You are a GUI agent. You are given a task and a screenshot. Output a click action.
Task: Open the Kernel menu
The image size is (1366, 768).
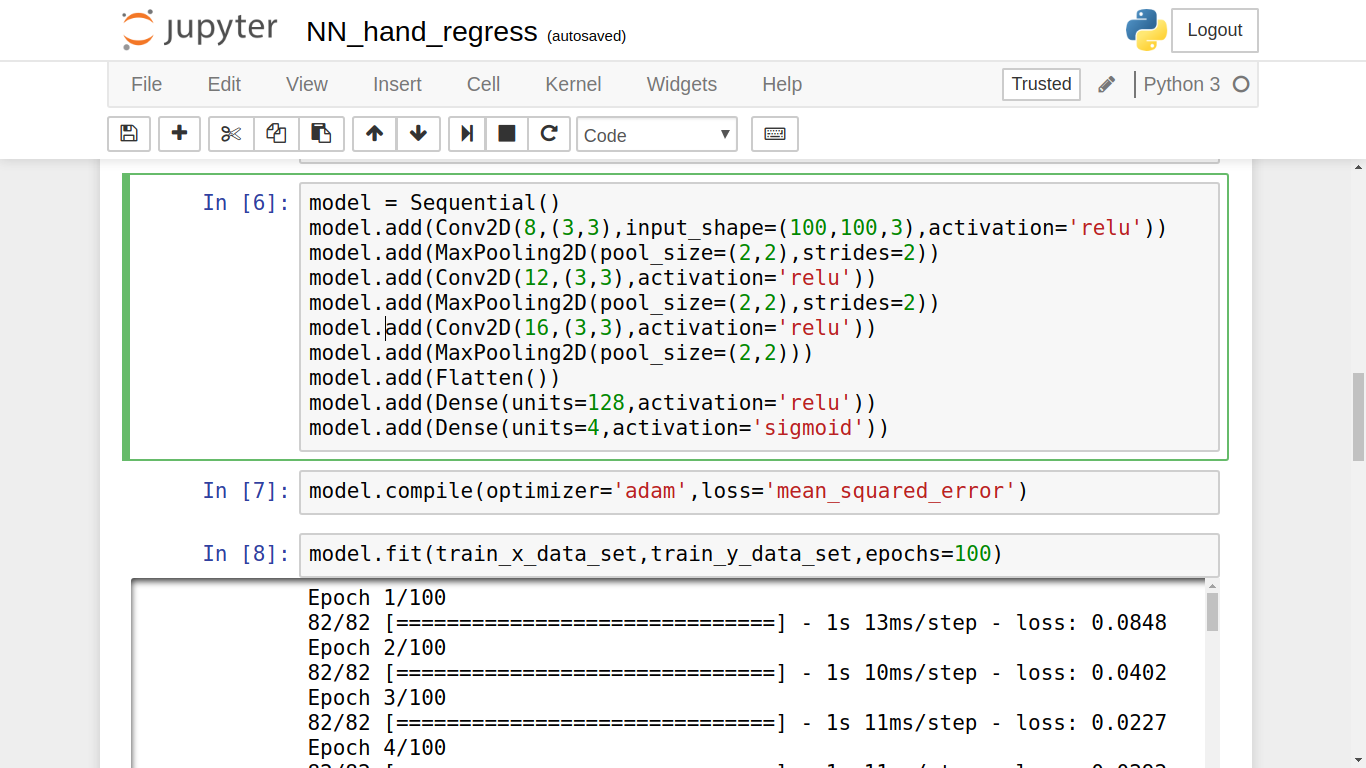click(x=573, y=85)
